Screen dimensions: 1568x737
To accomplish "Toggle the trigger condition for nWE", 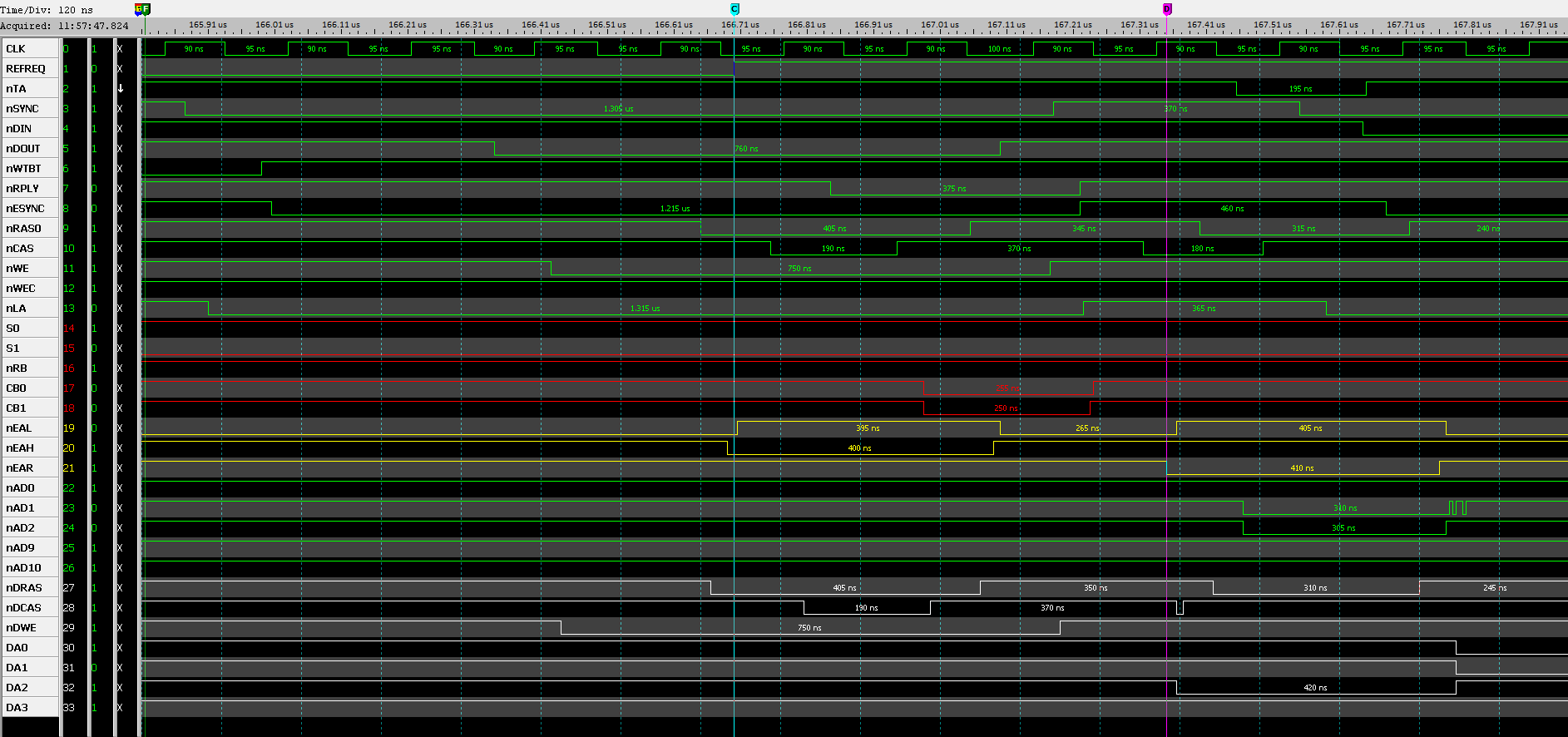I will point(120,269).
